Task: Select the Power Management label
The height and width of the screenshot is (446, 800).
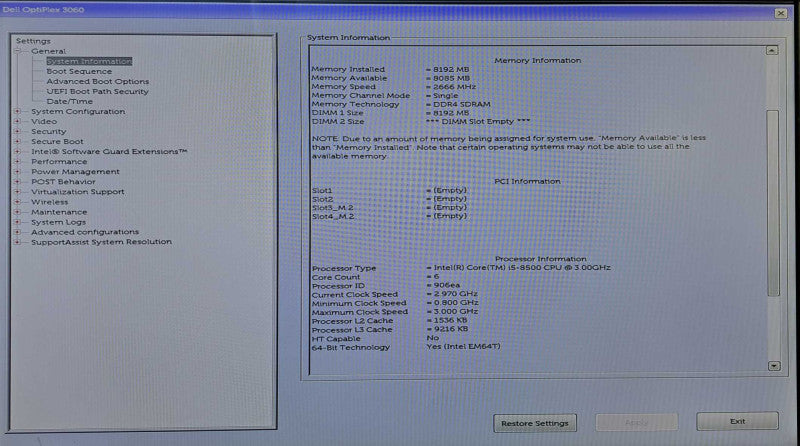Action: coord(76,171)
